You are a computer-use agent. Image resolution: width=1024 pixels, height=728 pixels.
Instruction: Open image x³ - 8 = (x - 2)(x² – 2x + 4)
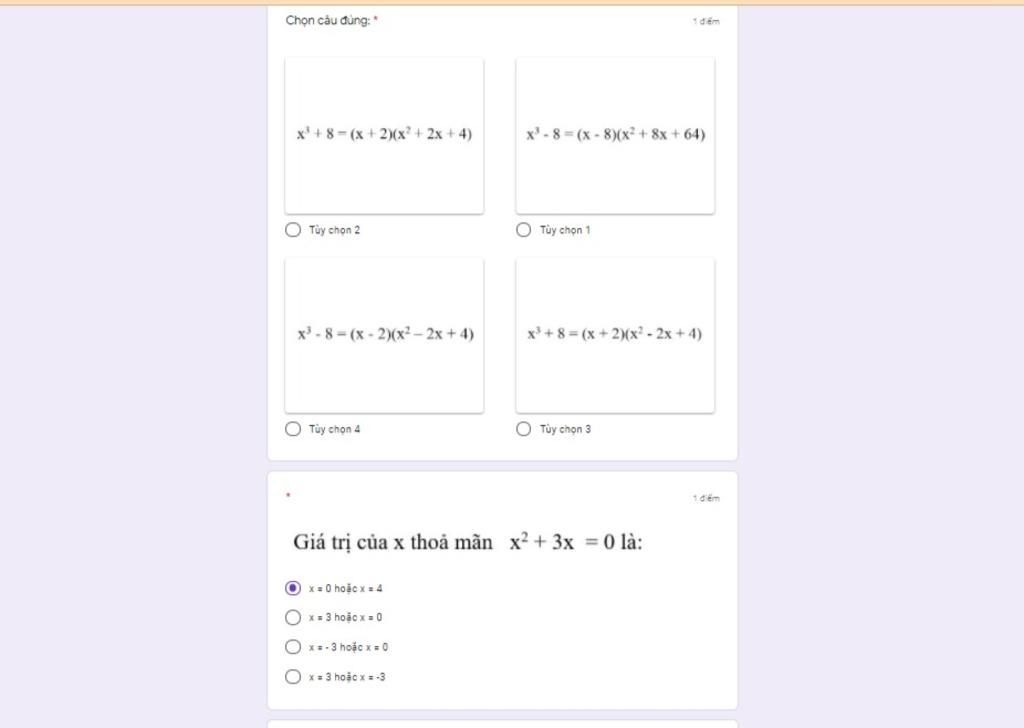[384, 335]
